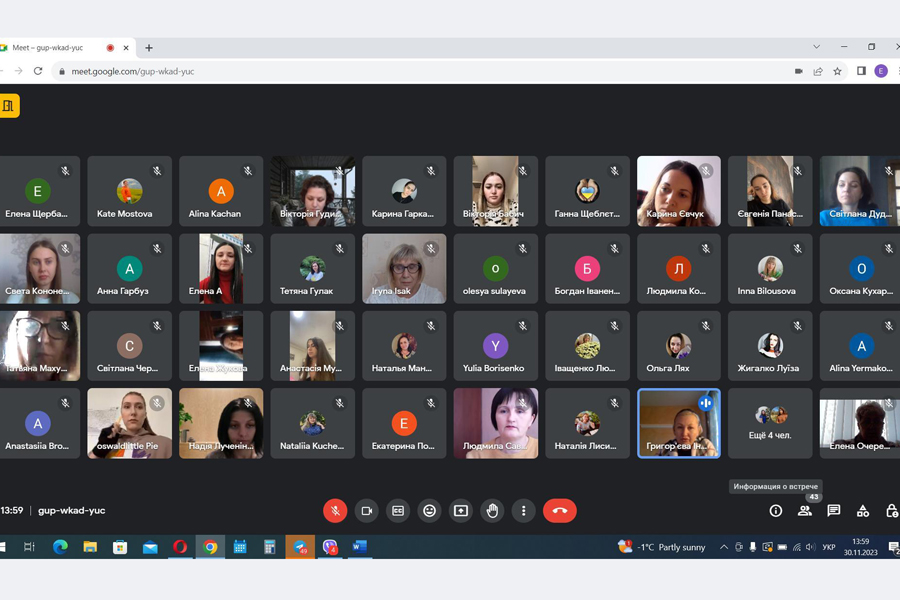Open the Еще 4 чел. tile

[x=770, y=423]
